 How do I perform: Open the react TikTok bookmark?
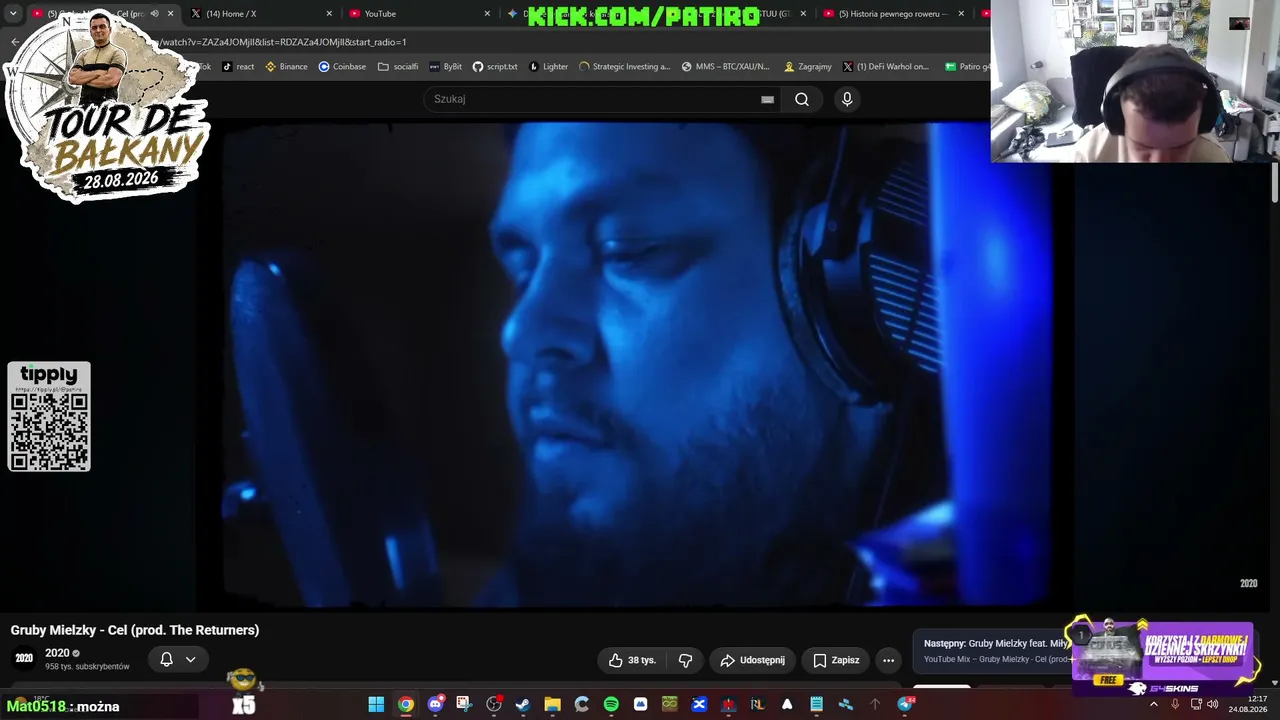pos(238,67)
